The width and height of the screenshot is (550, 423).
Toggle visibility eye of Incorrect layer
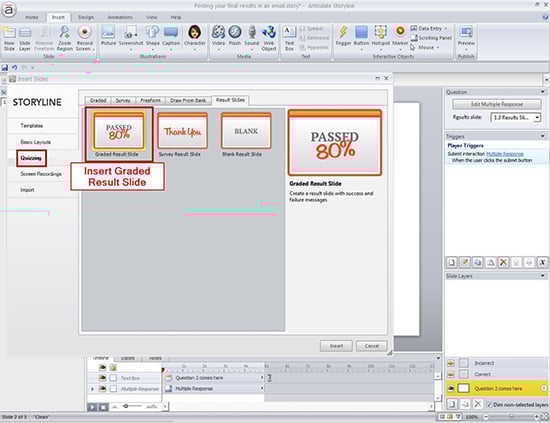tap(451, 363)
